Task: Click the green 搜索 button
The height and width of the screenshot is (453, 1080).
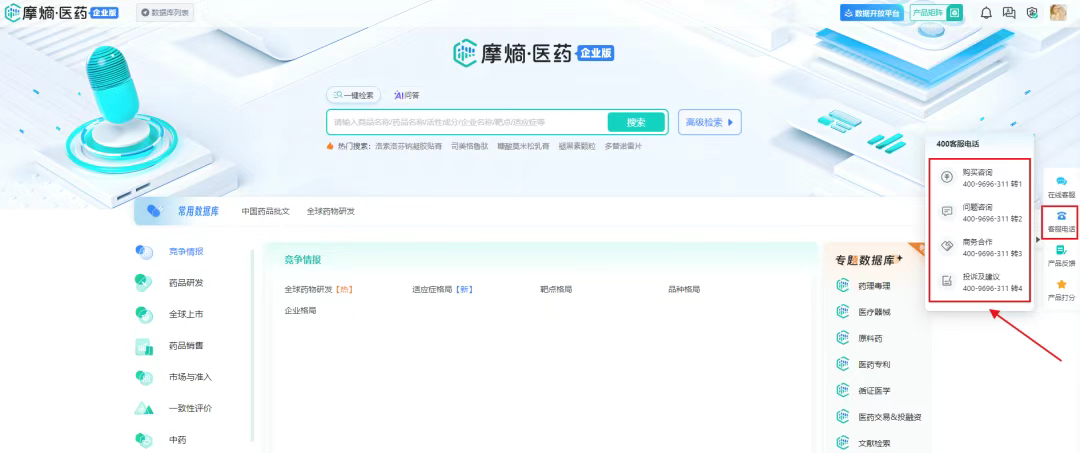Action: 636,122
